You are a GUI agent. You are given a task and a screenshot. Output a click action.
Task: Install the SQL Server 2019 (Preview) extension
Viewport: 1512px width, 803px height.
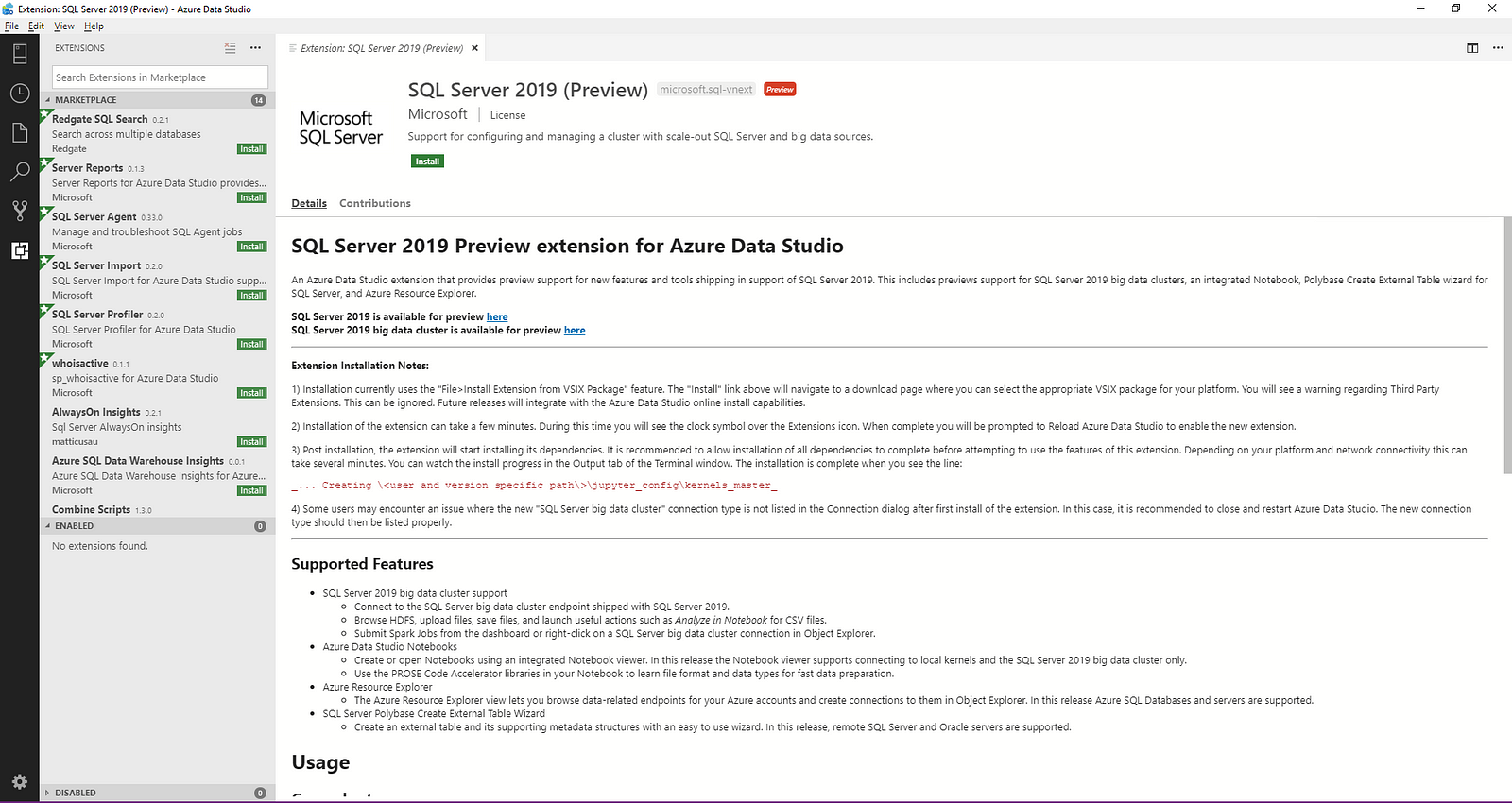(427, 162)
